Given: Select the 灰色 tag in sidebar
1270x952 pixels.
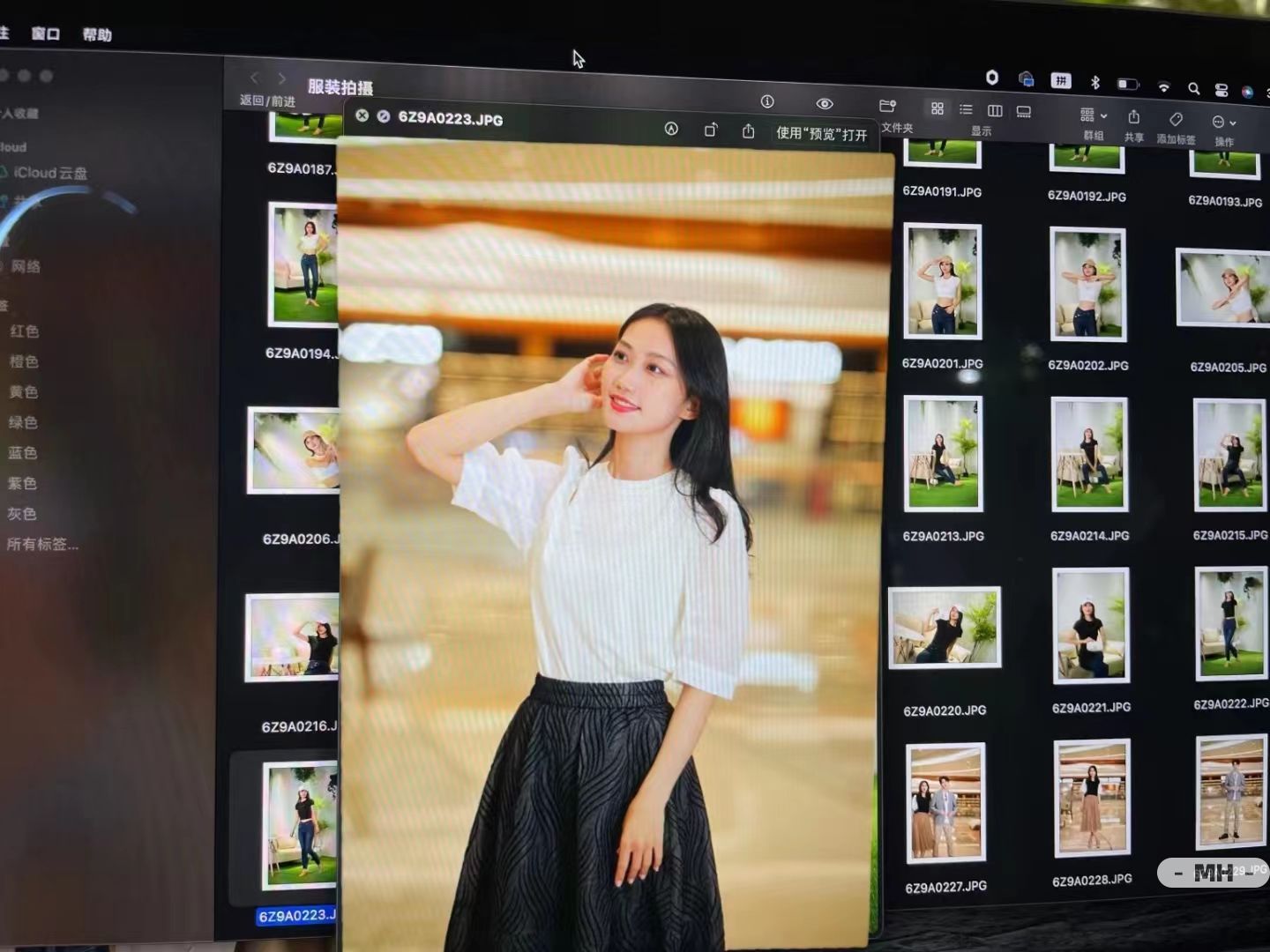Looking at the screenshot, I should [x=21, y=513].
